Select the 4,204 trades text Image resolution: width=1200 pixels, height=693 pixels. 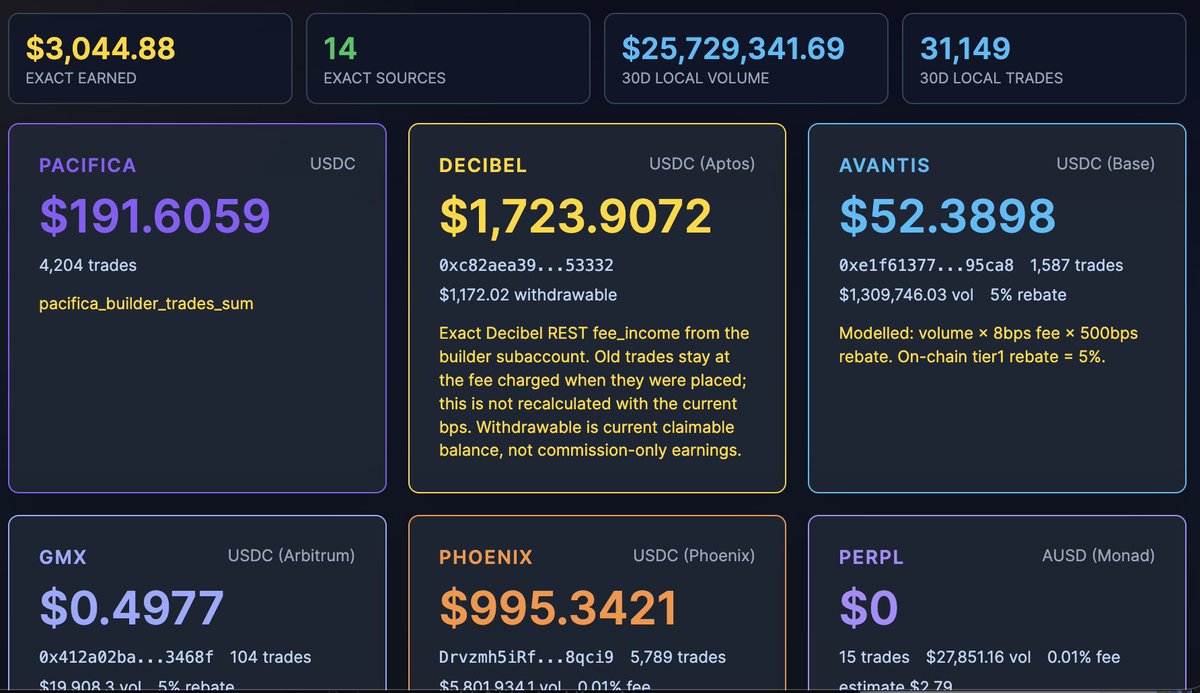[x=88, y=266]
